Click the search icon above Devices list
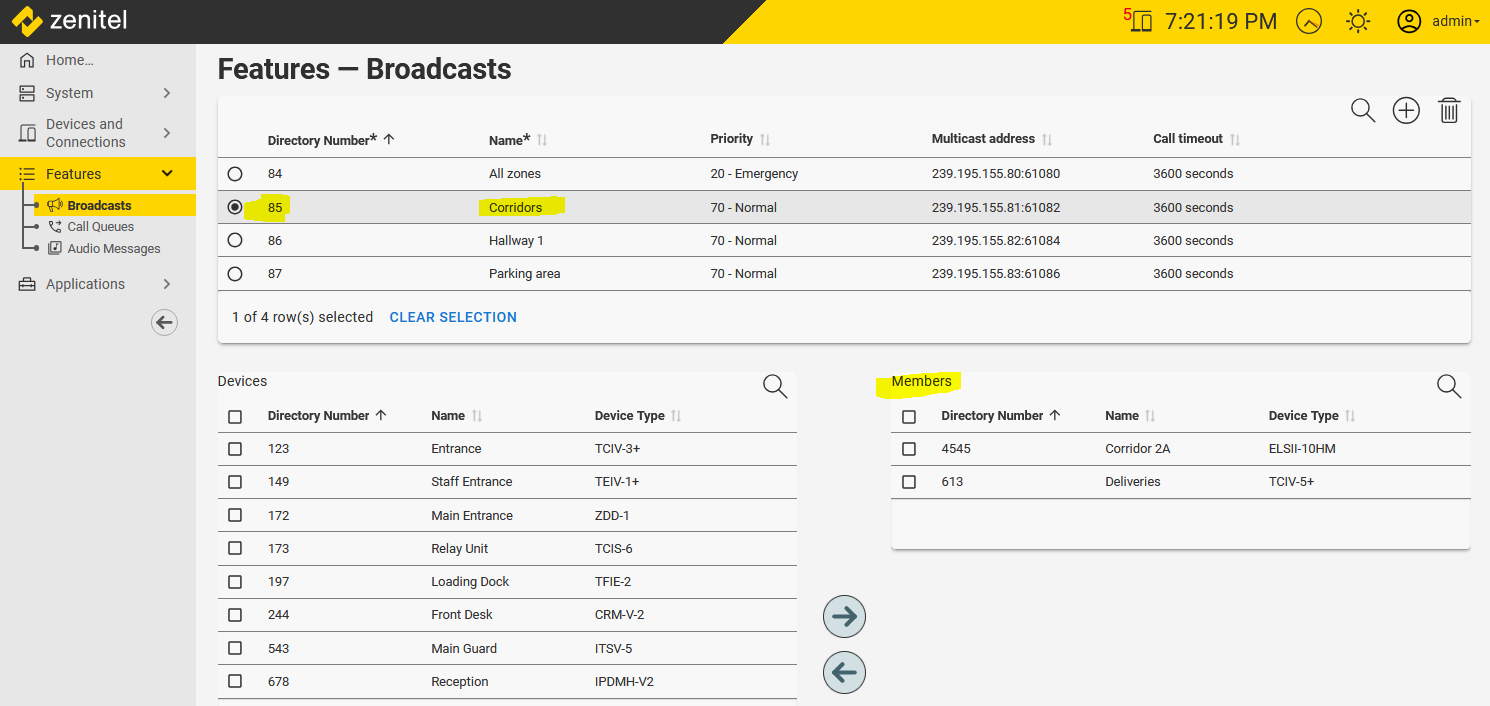This screenshot has width=1490, height=706. pyautogui.click(x=775, y=386)
